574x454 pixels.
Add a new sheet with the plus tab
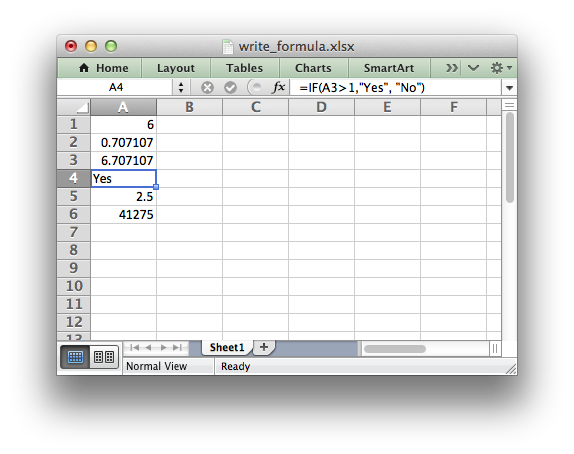[264, 347]
